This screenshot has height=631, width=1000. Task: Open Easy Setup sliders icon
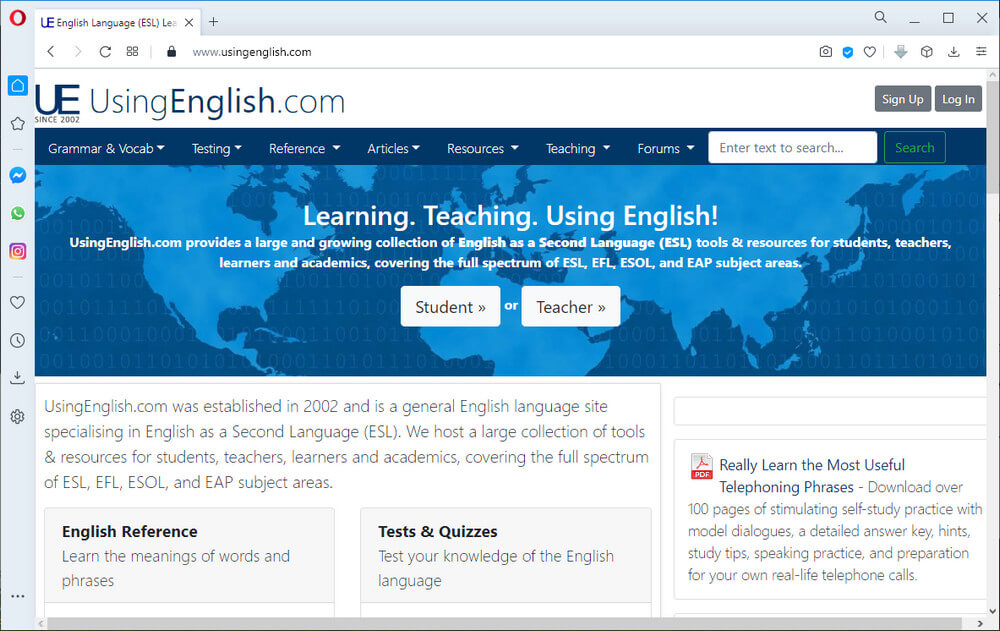[981, 52]
